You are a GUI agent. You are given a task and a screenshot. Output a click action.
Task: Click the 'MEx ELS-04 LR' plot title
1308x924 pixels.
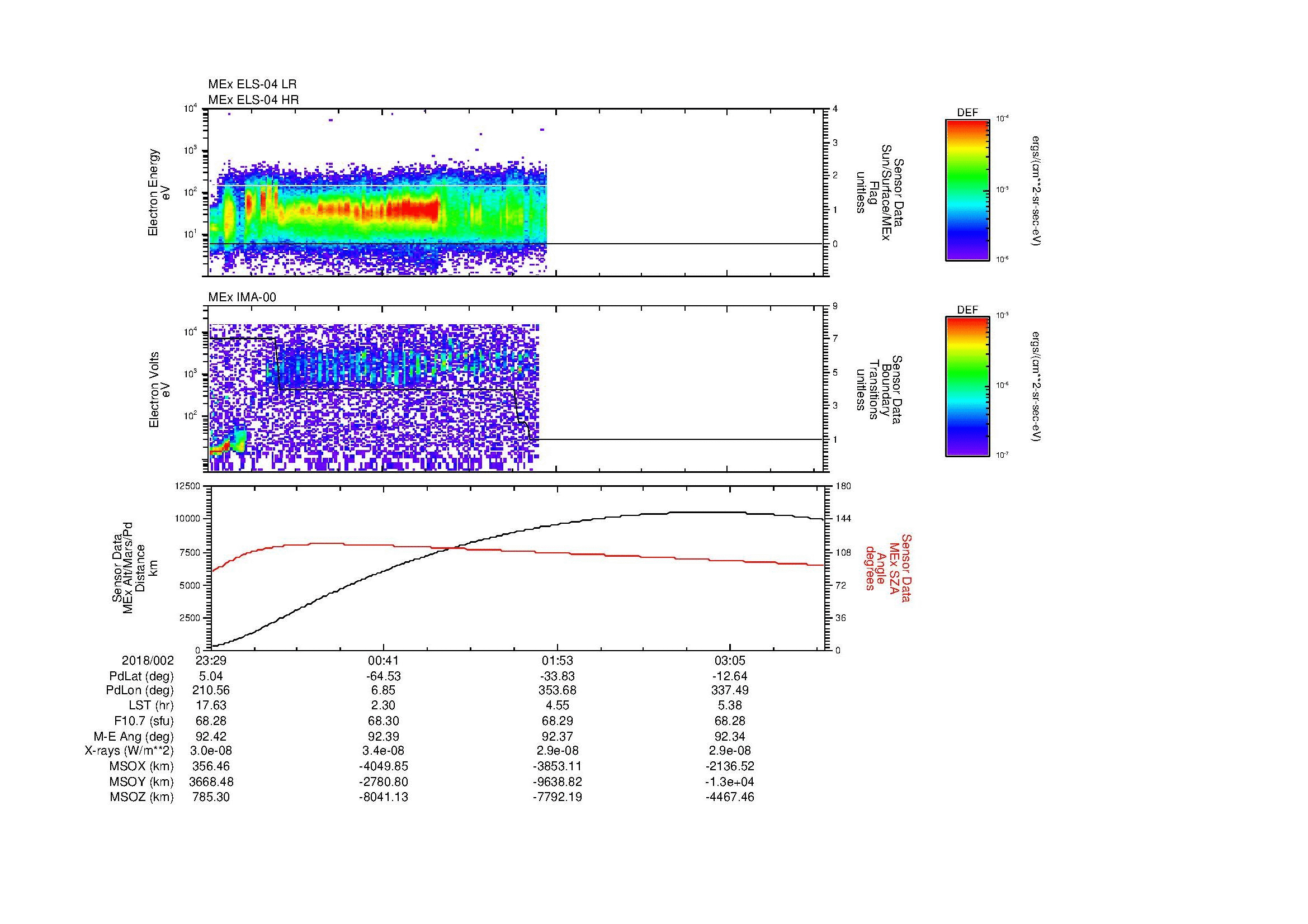pyautogui.click(x=252, y=84)
